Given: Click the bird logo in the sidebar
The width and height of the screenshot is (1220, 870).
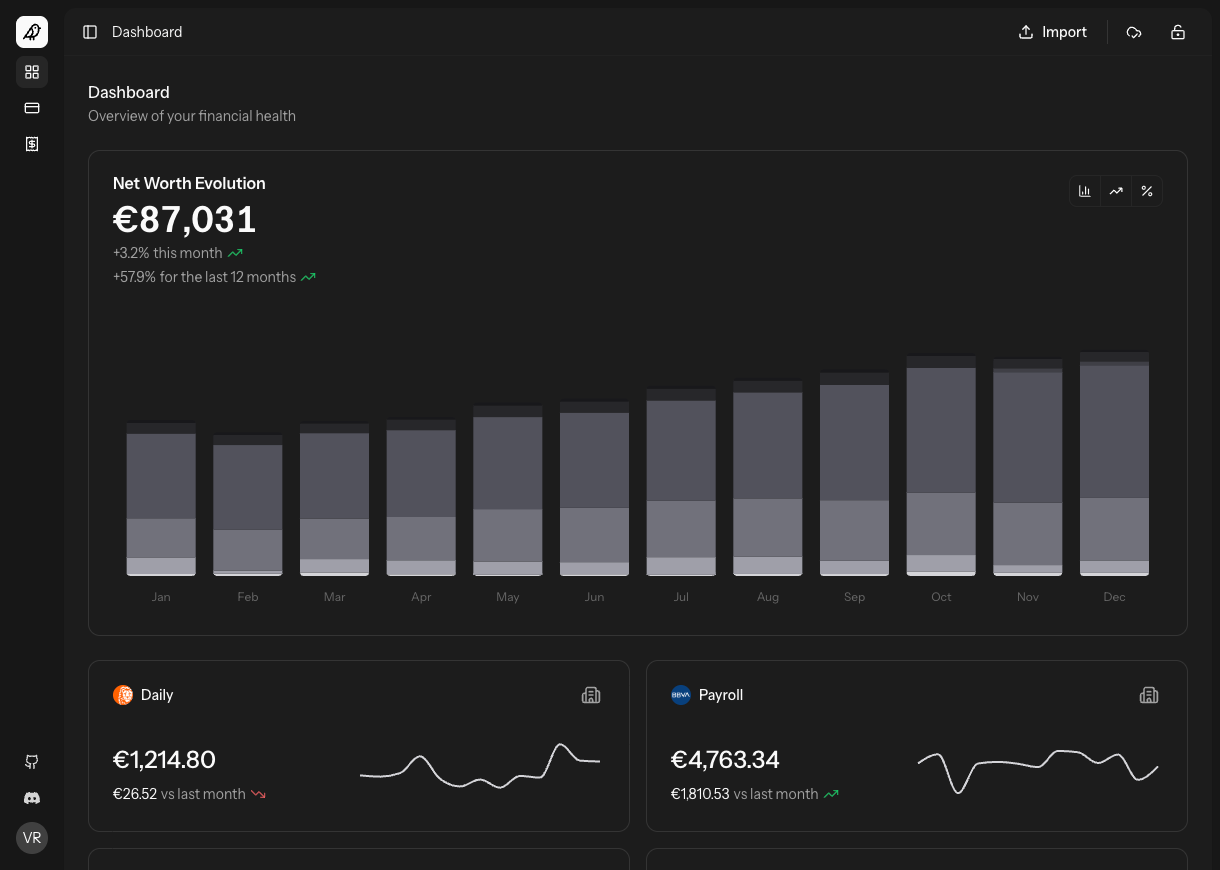Looking at the screenshot, I should point(32,32).
